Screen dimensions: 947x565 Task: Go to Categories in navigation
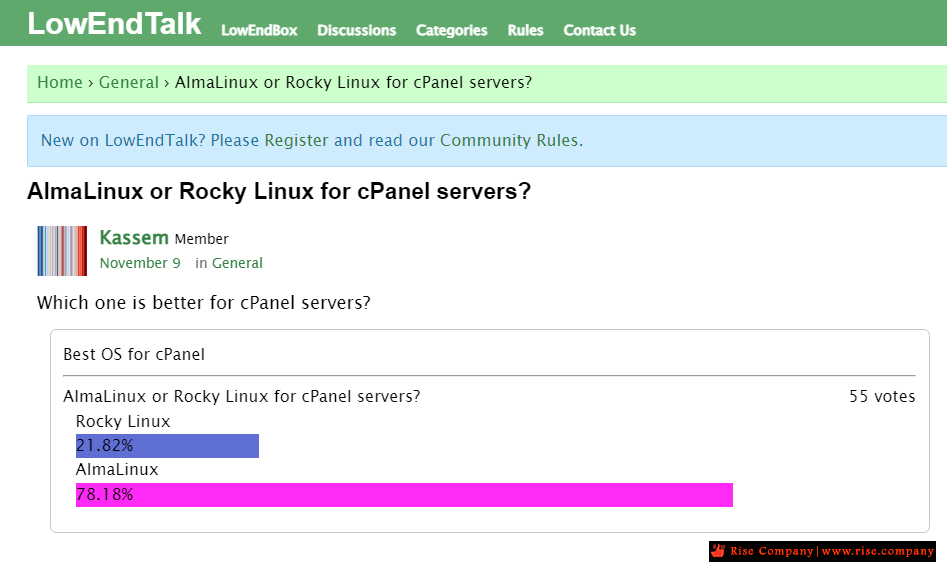click(451, 30)
